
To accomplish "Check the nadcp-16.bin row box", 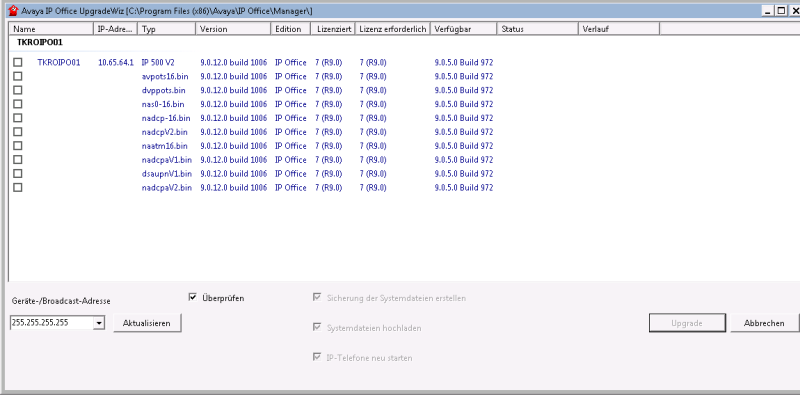I will [18, 118].
